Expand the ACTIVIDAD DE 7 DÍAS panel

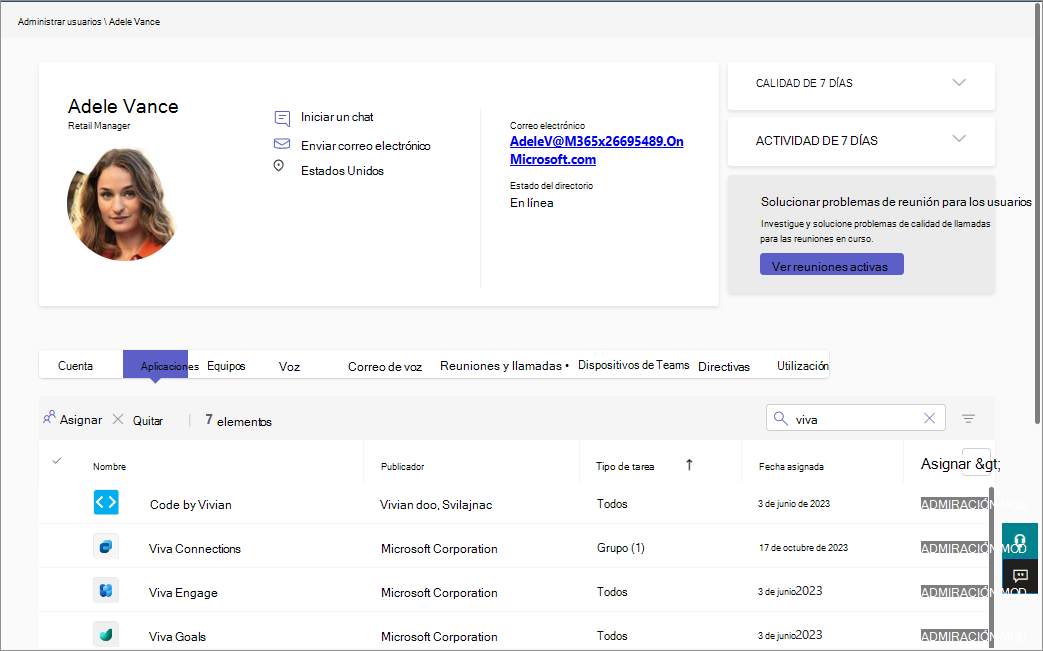pyautogui.click(x=959, y=140)
